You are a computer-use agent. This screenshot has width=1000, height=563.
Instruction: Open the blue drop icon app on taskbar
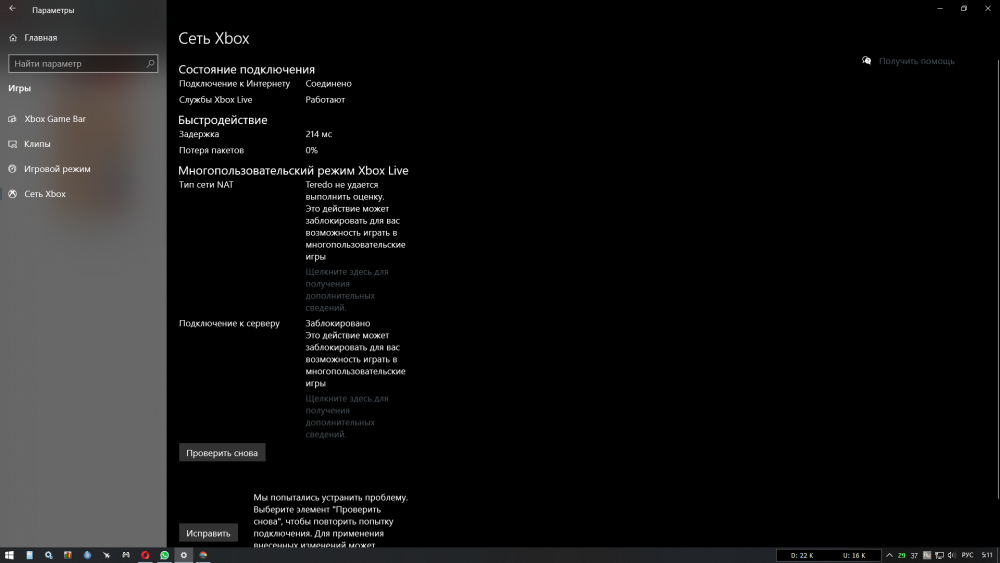(x=87, y=555)
